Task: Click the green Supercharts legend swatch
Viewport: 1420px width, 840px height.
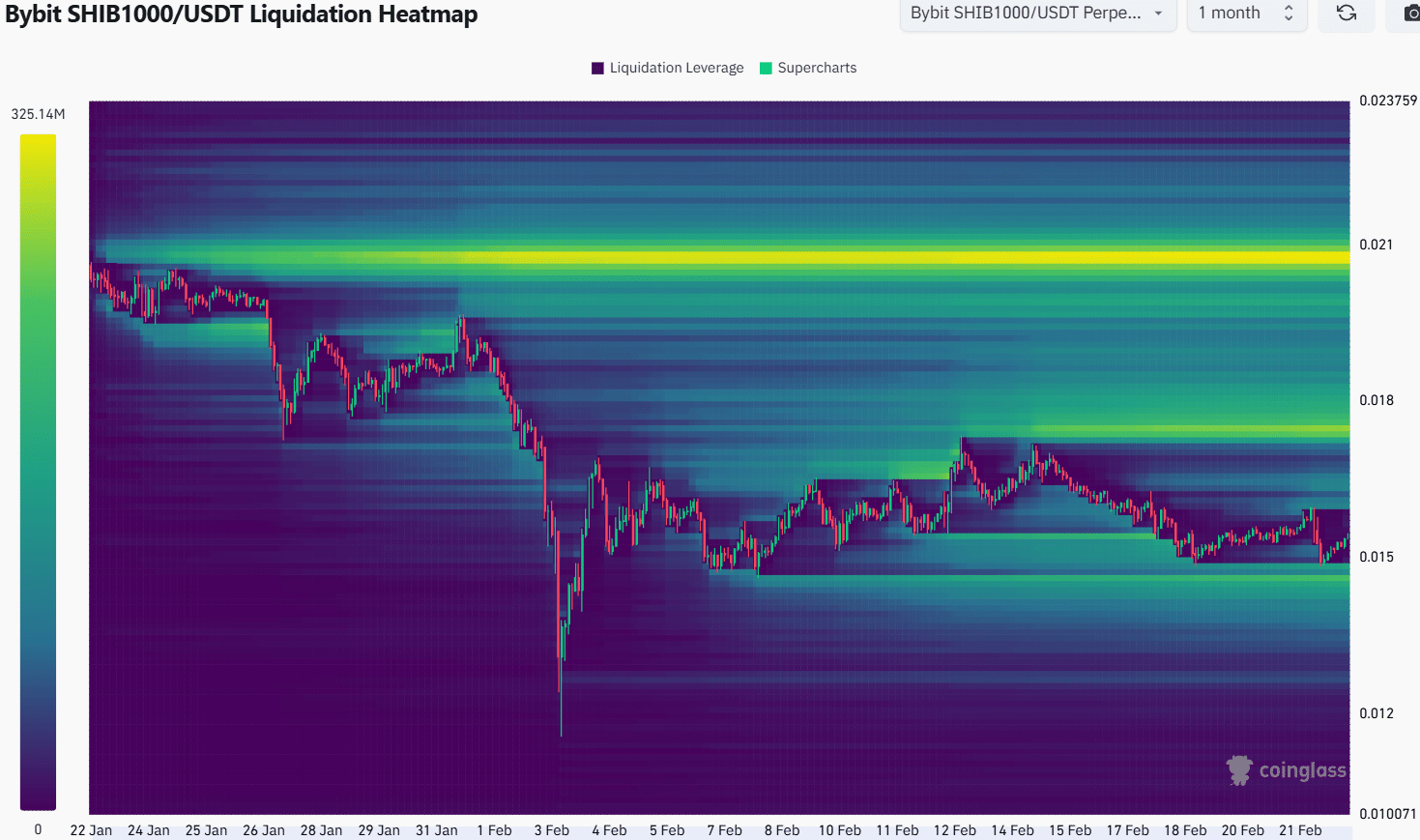Action: click(x=766, y=68)
